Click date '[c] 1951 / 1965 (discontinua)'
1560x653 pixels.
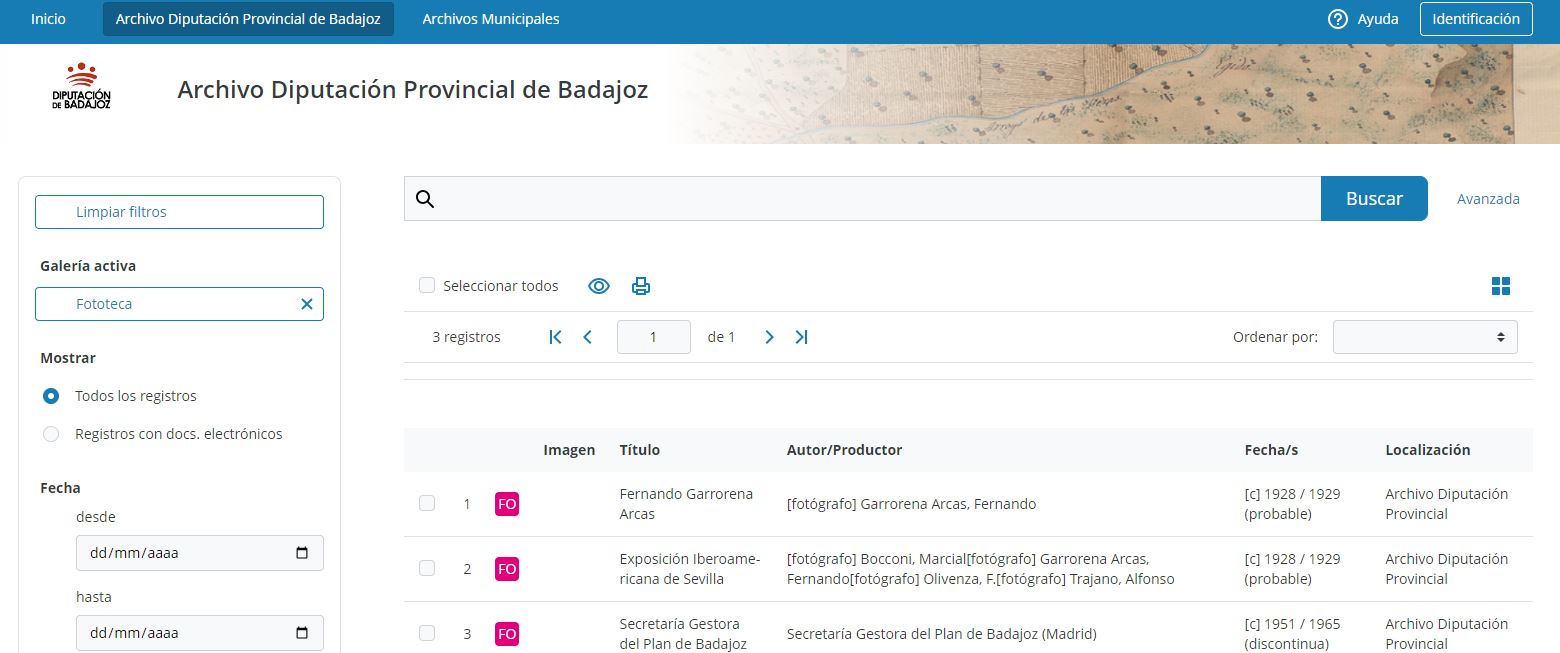[x=1292, y=634]
